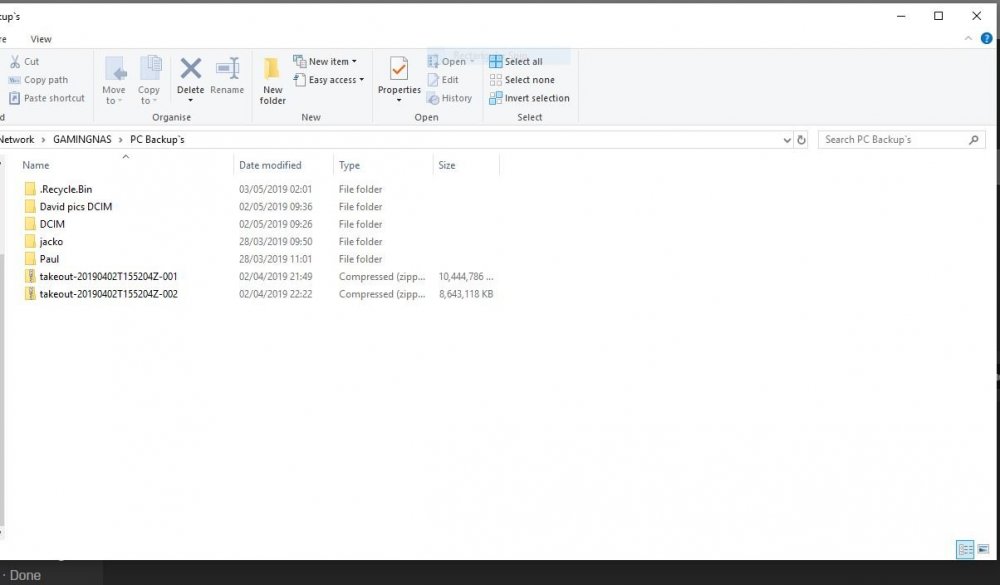Viewport: 1000px width, 585px height.
Task: Click the Paul folder icon
Action: [30, 259]
